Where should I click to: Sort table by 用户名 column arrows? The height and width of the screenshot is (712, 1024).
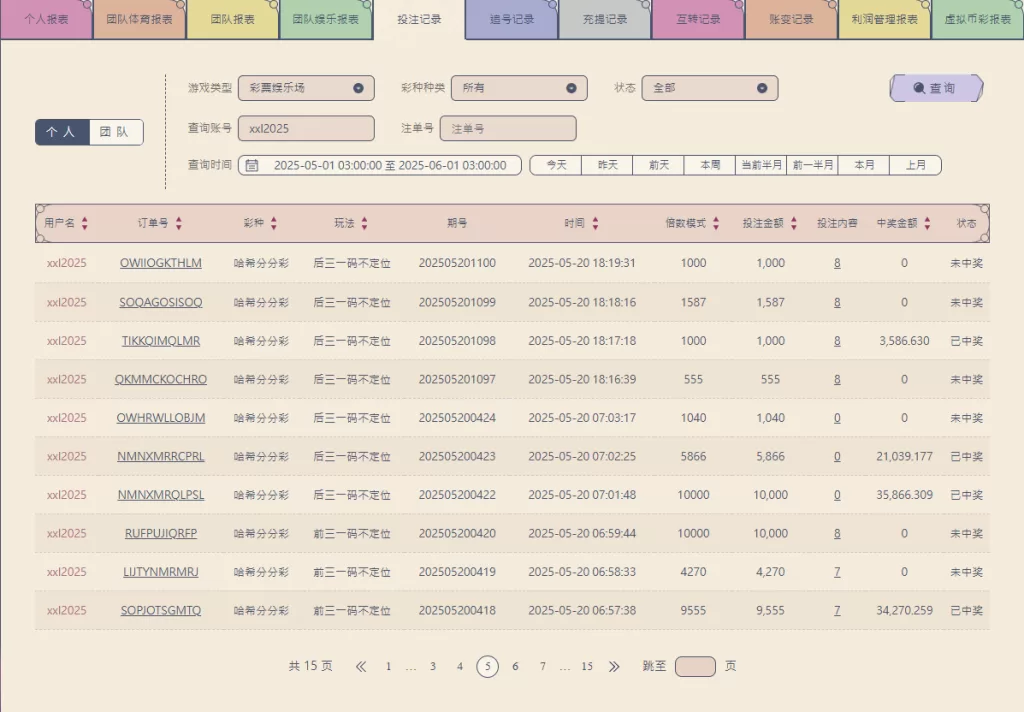tap(85, 224)
